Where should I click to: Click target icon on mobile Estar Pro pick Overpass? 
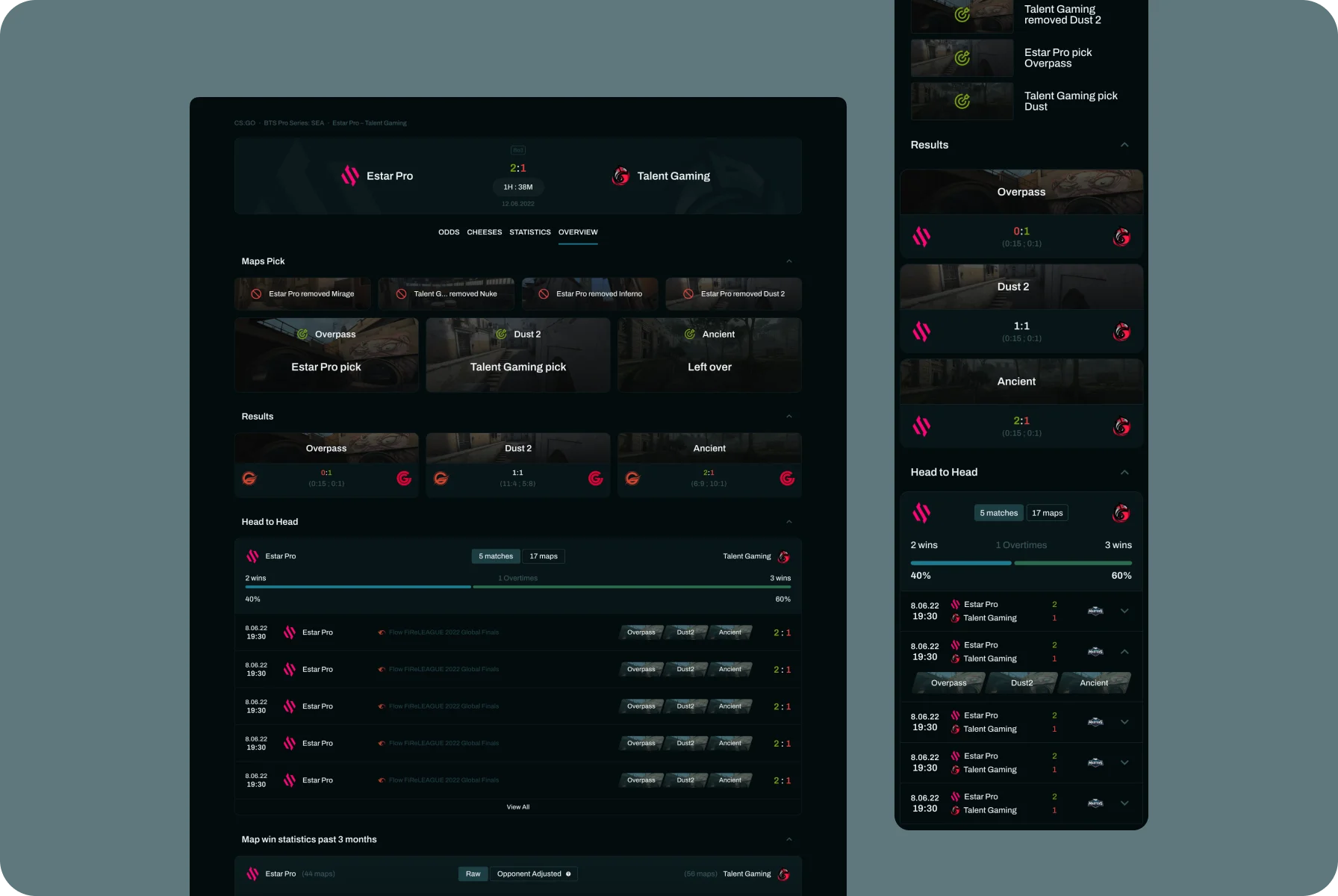pyautogui.click(x=962, y=57)
